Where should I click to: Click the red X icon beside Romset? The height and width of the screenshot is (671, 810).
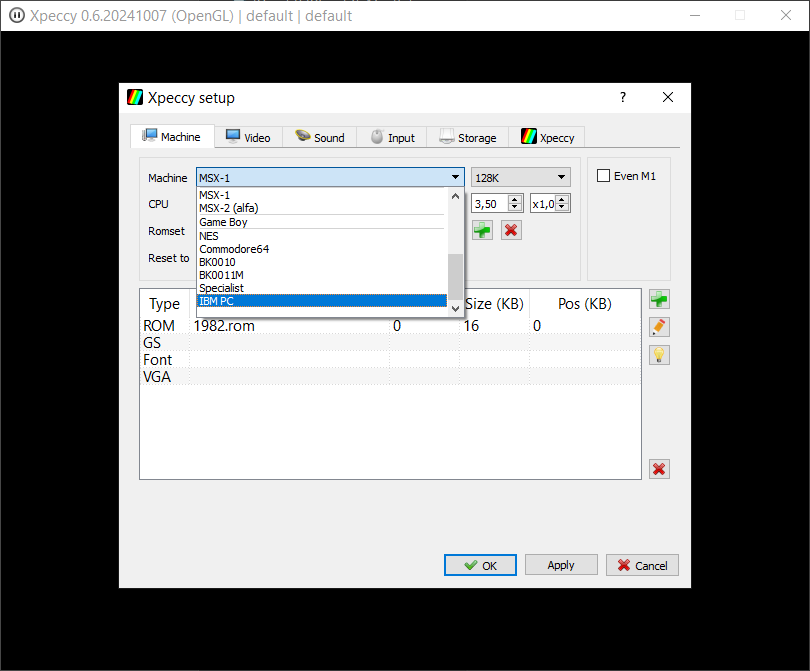pyautogui.click(x=511, y=230)
